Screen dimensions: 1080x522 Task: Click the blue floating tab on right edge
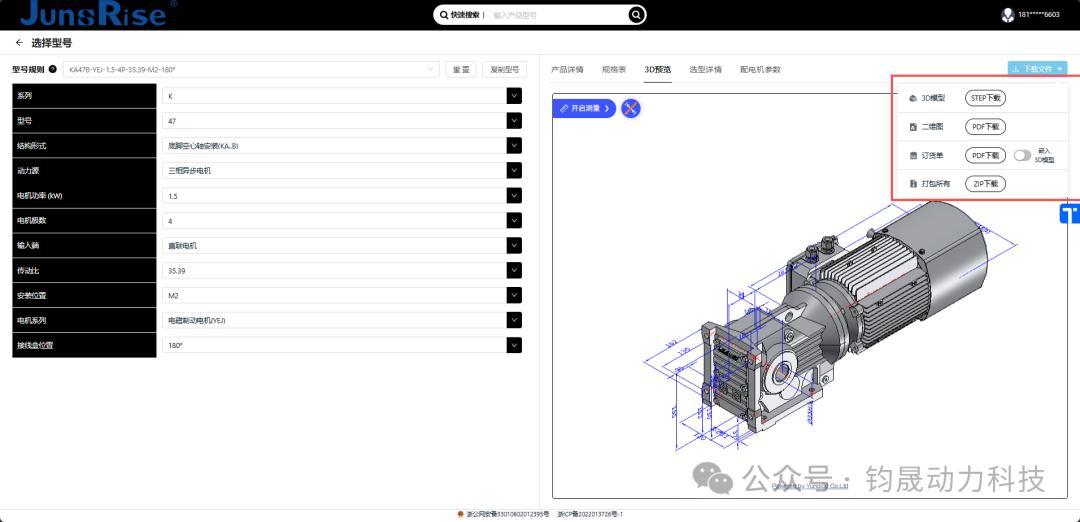click(x=1070, y=213)
